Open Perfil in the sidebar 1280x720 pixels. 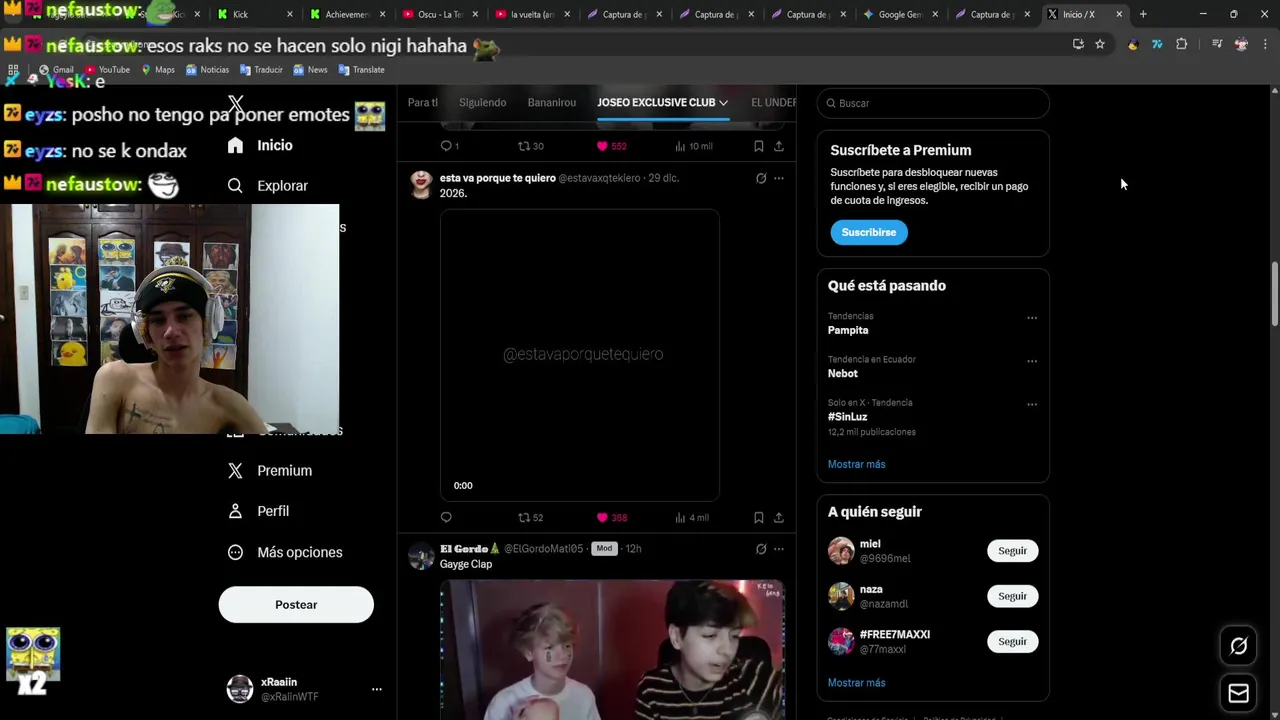(x=259, y=511)
